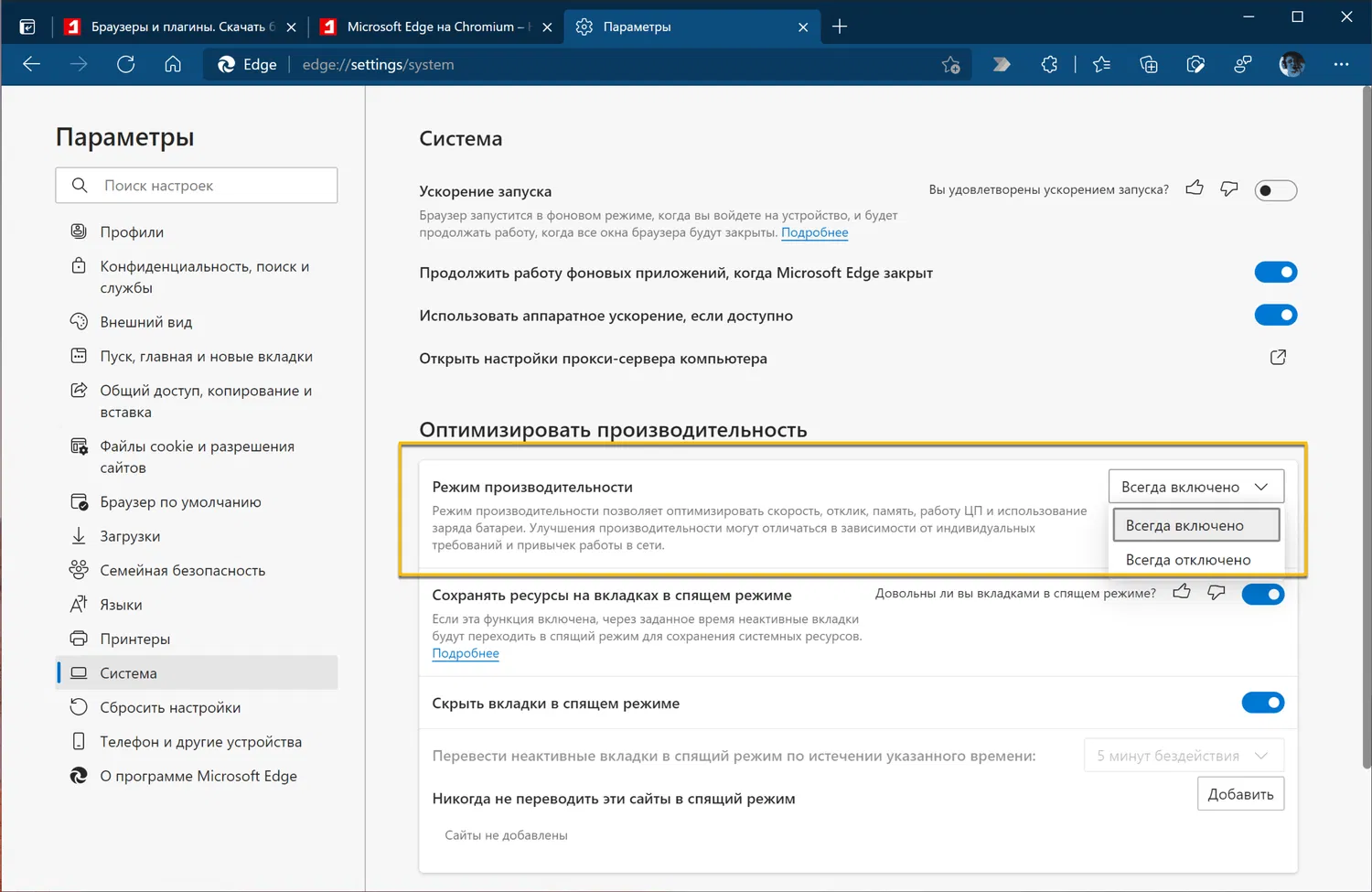This screenshot has width=1372, height=892.
Task: Click the Extensions puzzle icon in toolbar
Action: tap(1049, 64)
